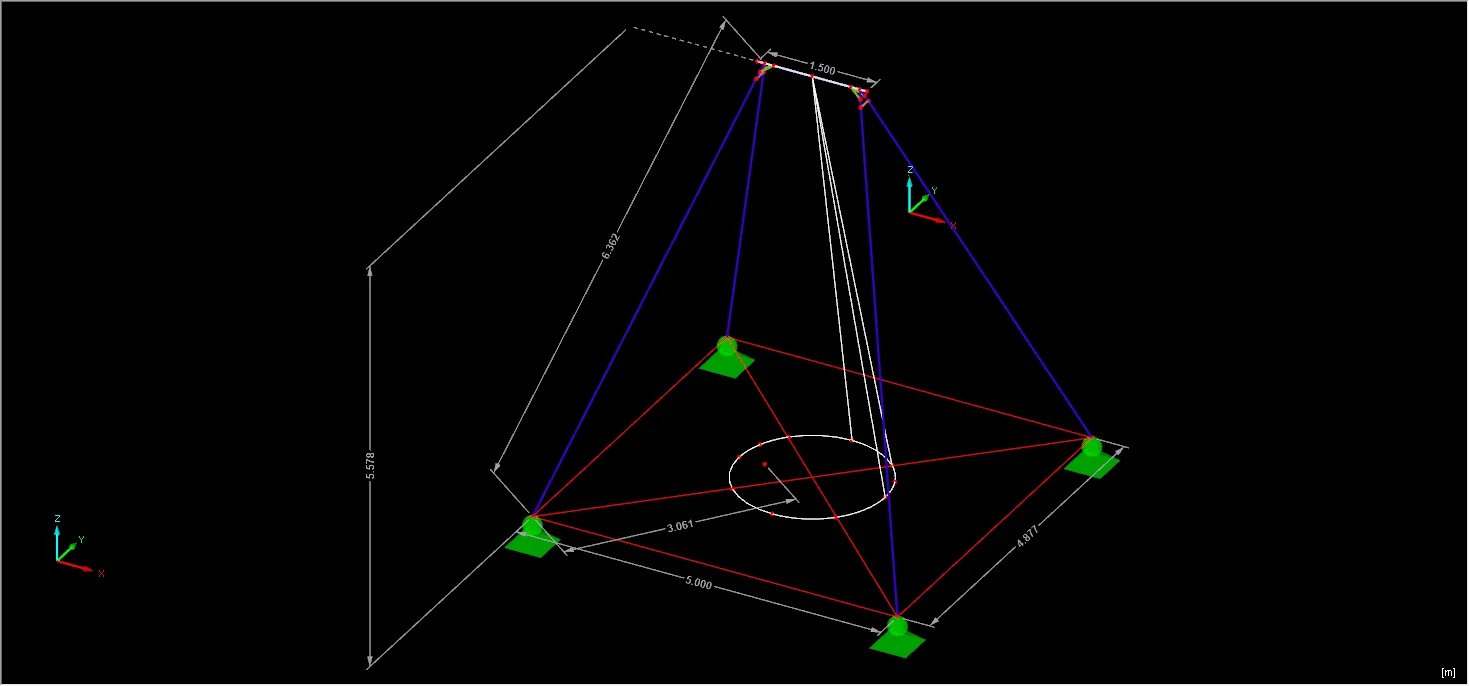Screen dimensions: 1469x686
Task: Click the [m] unit indicator
Action: pos(1447,671)
